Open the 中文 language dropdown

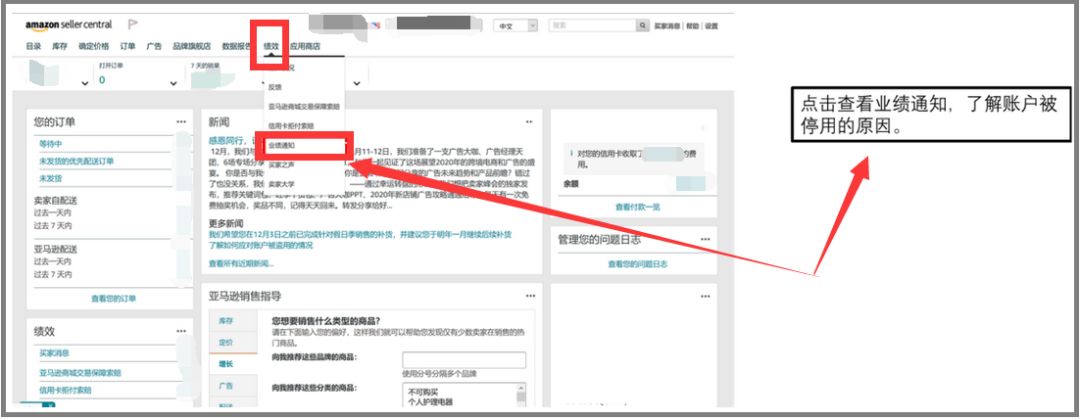[516, 26]
